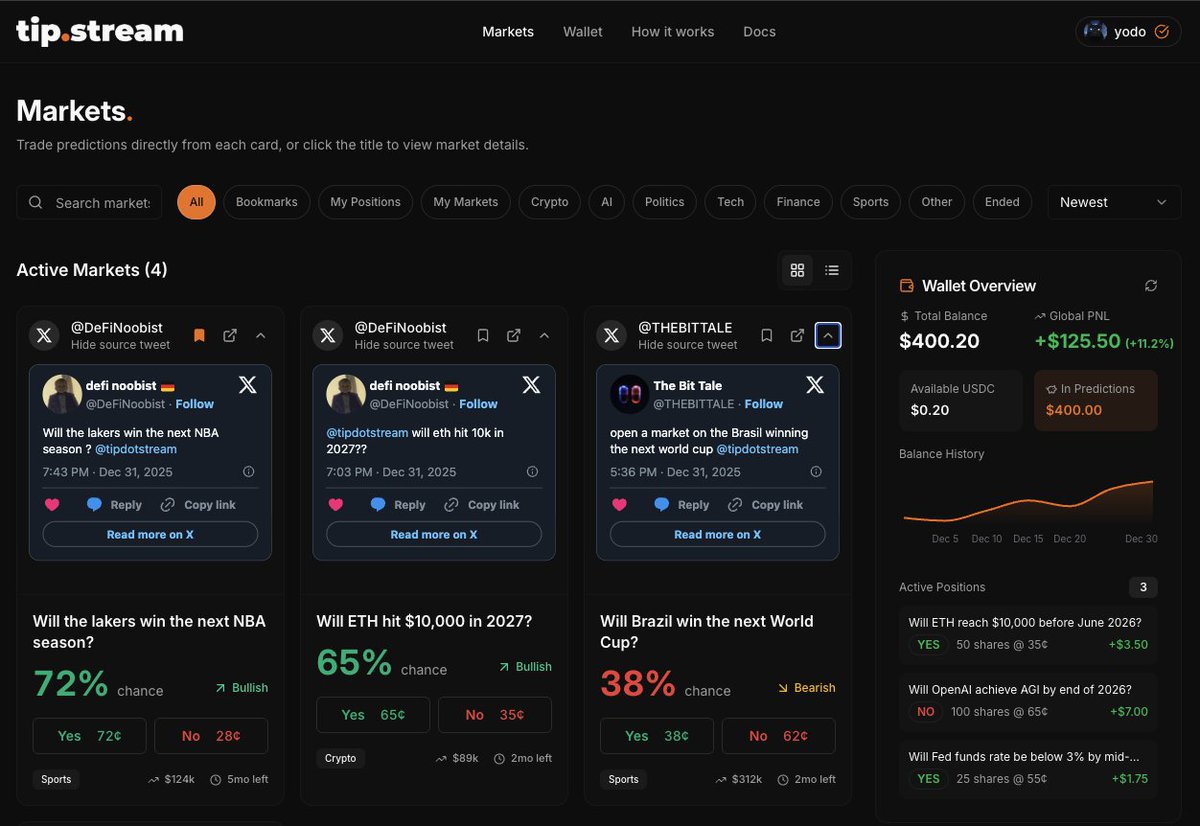
Task: Click X logo inside Lakers tweet embed
Action: point(248,384)
